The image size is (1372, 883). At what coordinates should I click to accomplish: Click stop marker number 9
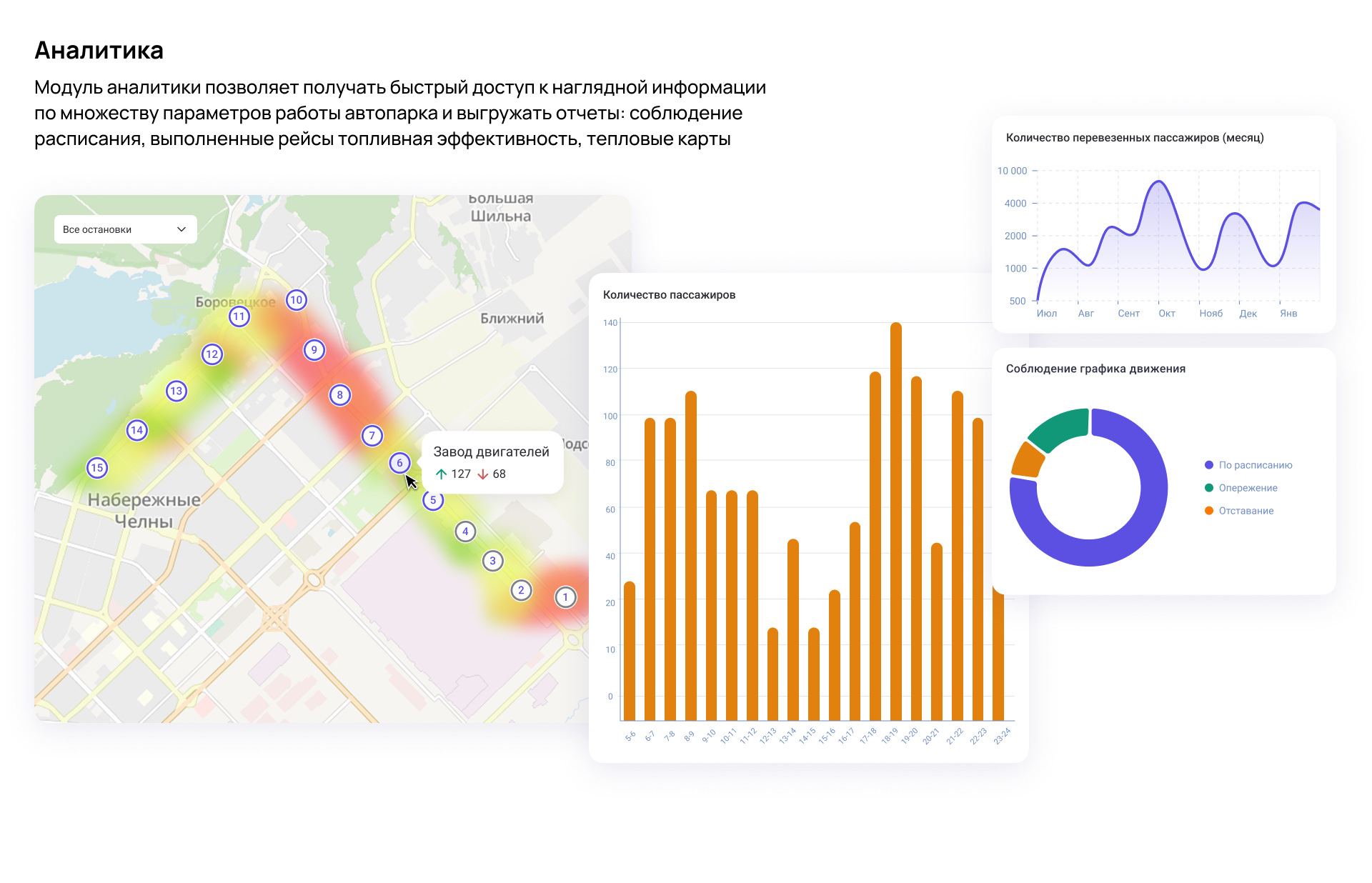314,350
